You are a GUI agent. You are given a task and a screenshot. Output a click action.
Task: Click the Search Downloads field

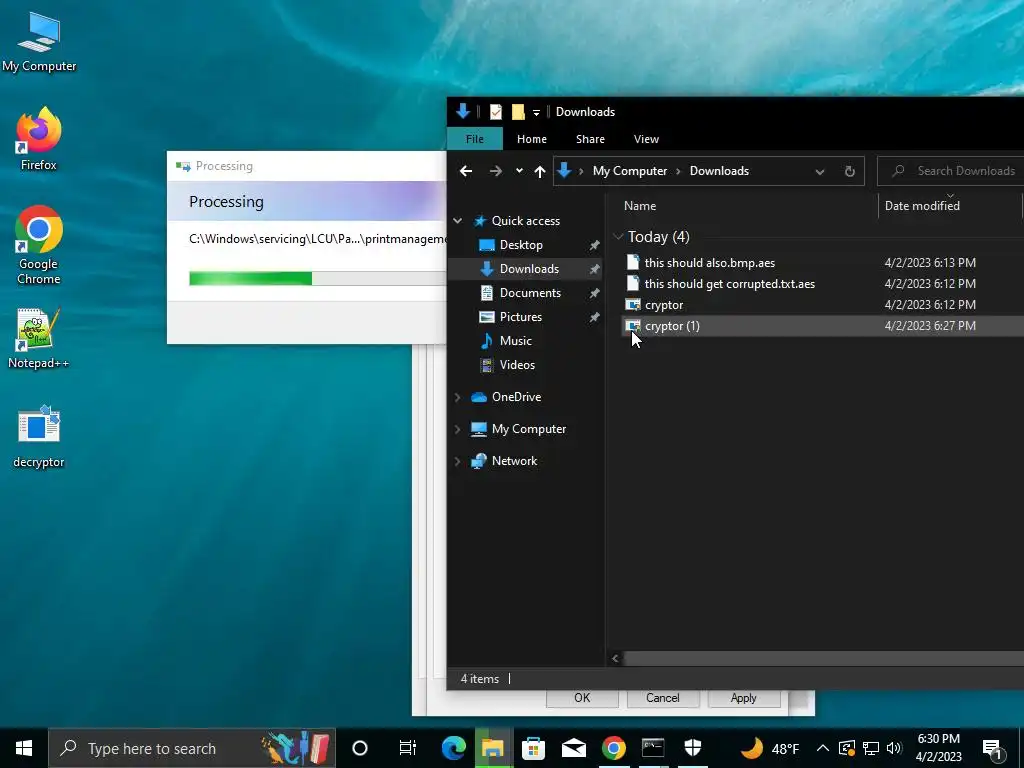click(950, 171)
